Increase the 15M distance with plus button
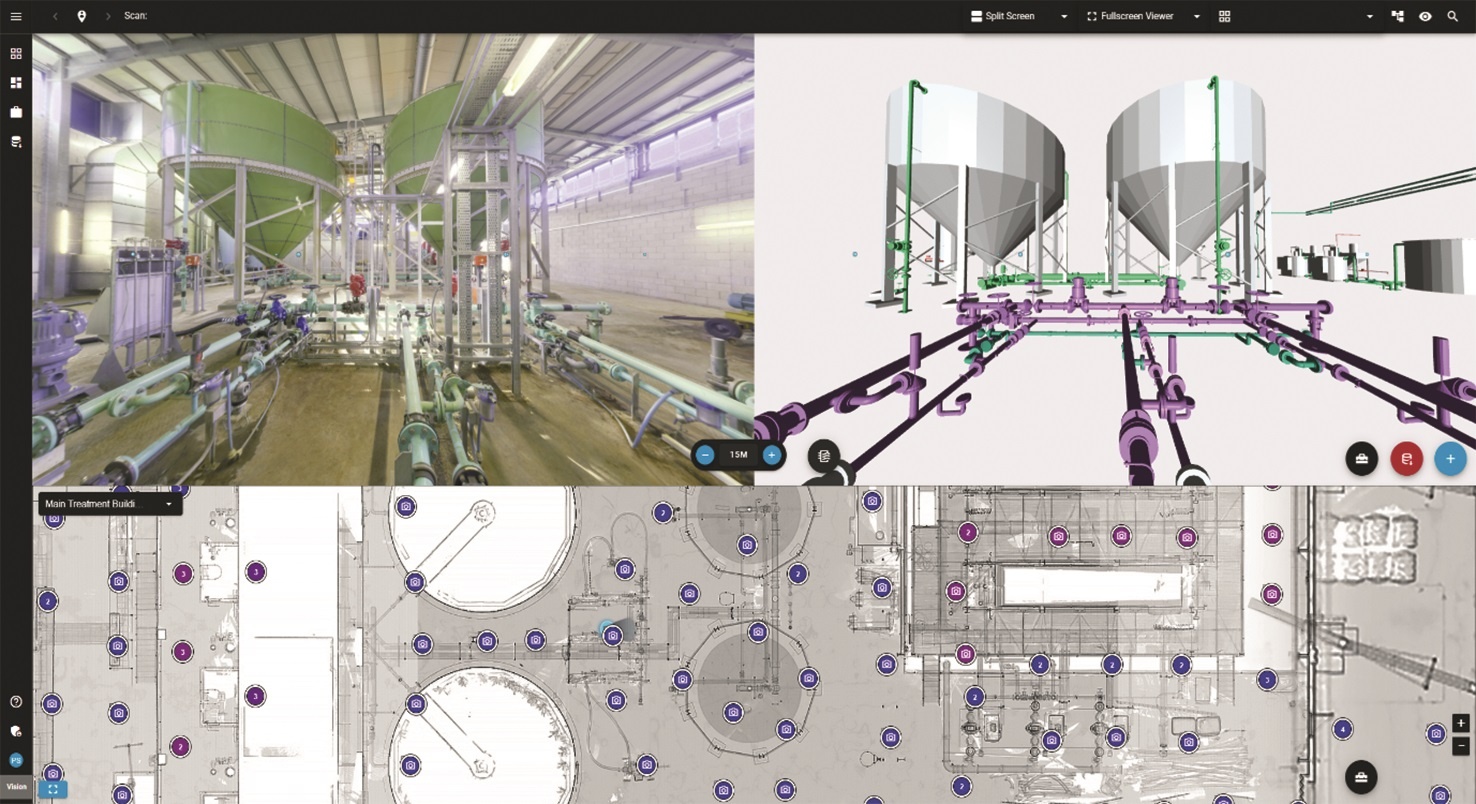This screenshot has height=804, width=1476. pyautogui.click(x=771, y=455)
